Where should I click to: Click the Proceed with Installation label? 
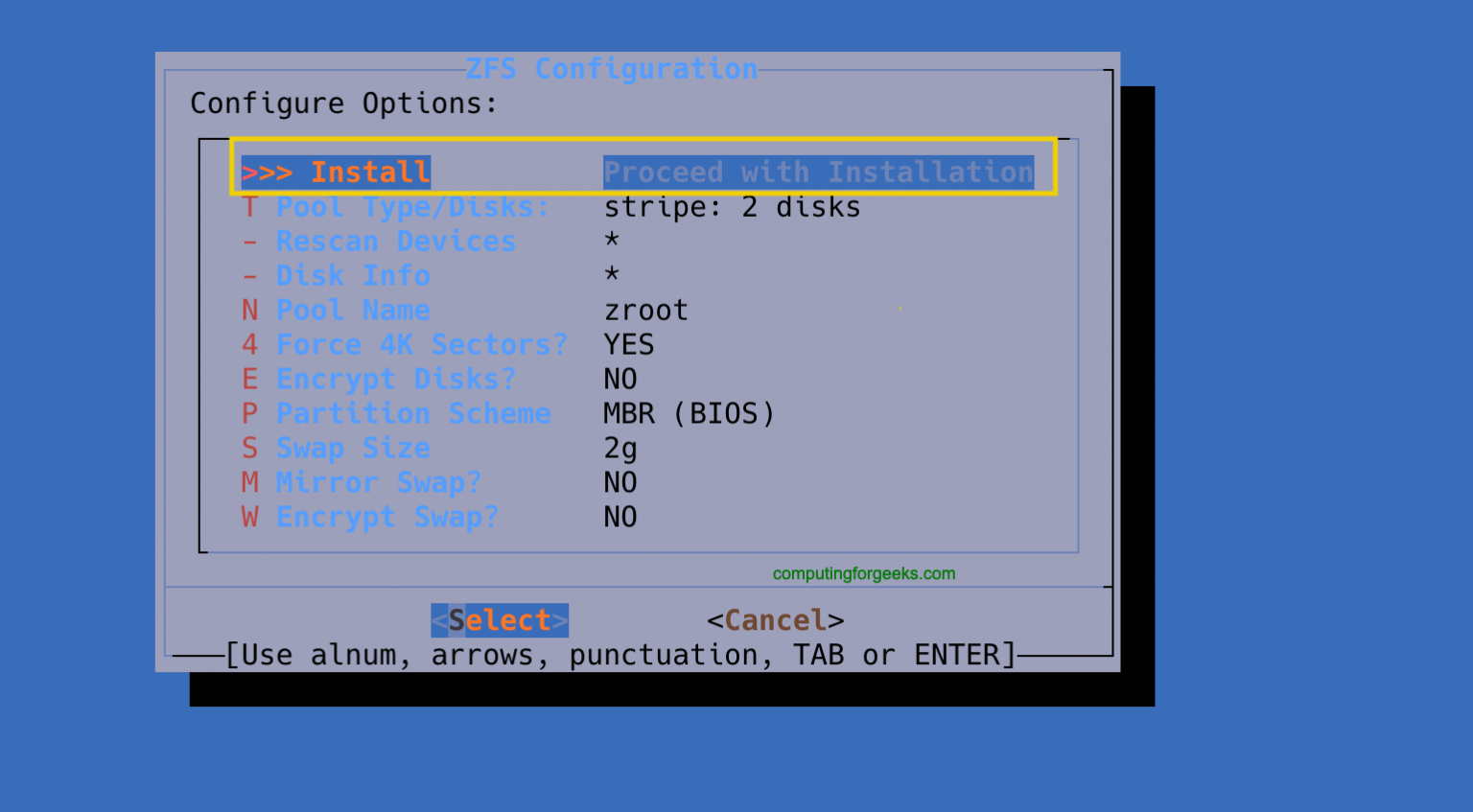click(x=818, y=172)
